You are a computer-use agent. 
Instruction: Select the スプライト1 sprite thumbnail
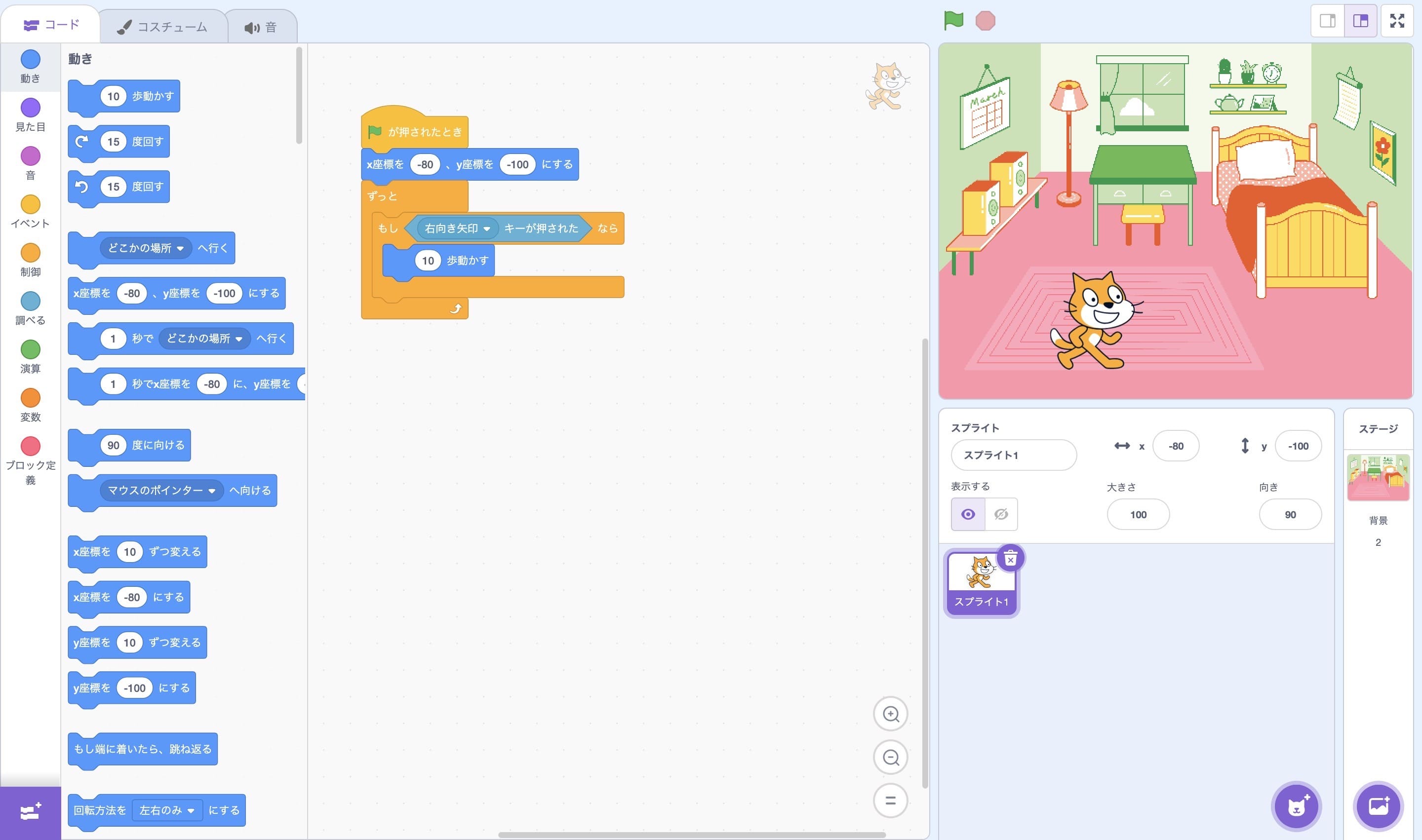[982, 584]
